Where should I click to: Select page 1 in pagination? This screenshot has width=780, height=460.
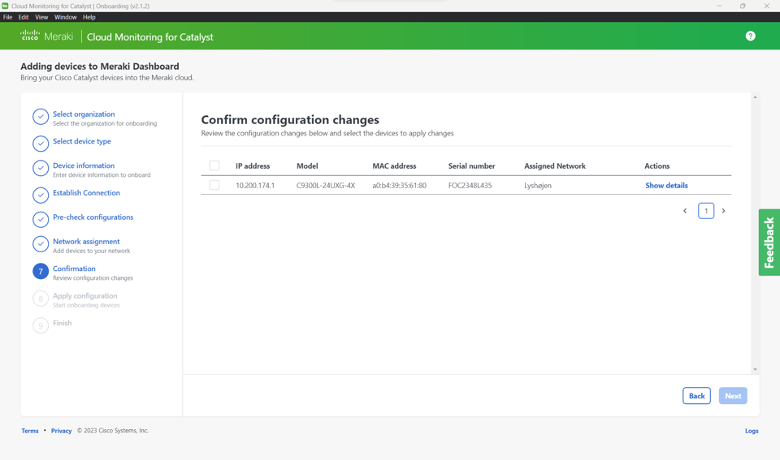pyautogui.click(x=706, y=211)
